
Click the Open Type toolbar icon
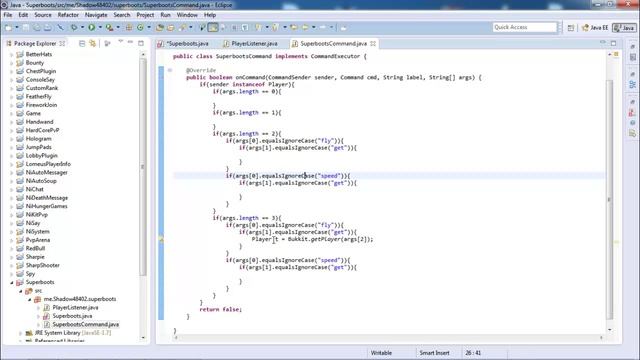click(160, 28)
